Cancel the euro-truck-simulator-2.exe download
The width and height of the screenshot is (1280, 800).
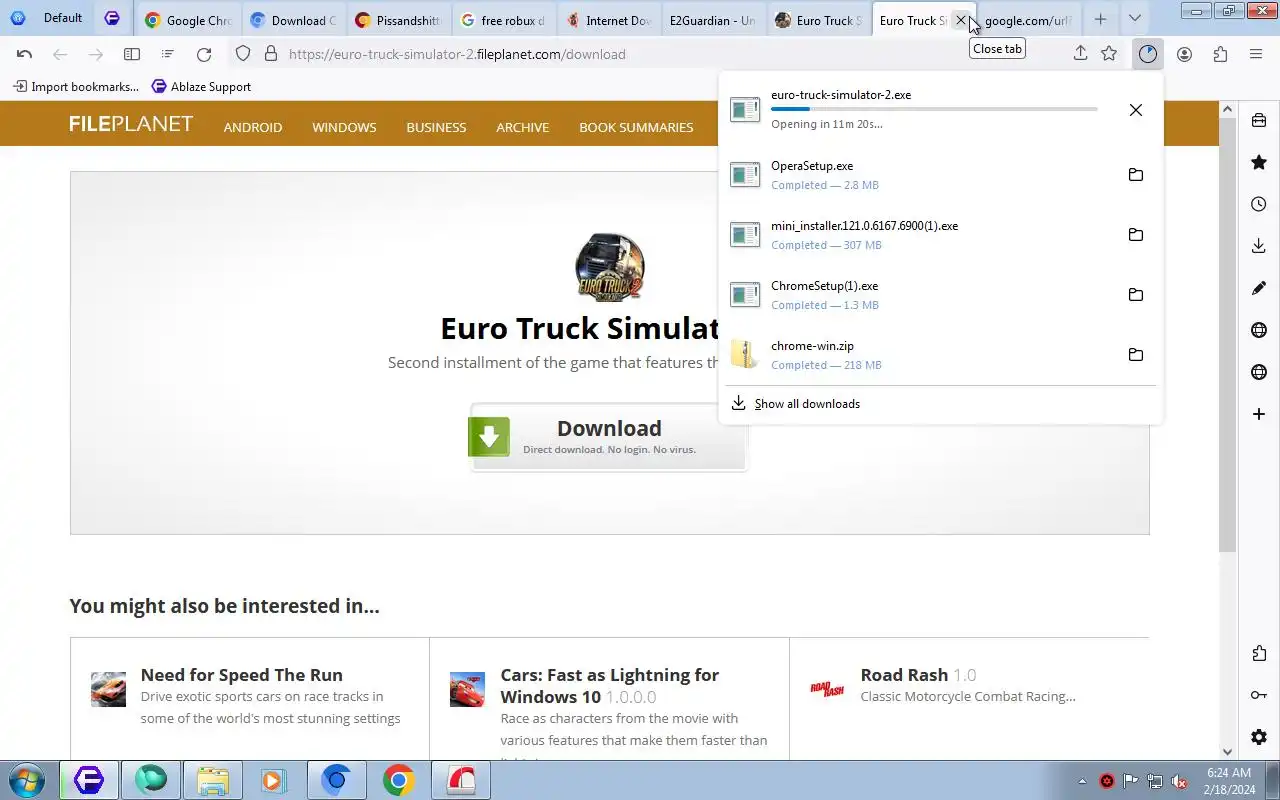pyautogui.click(x=1135, y=110)
